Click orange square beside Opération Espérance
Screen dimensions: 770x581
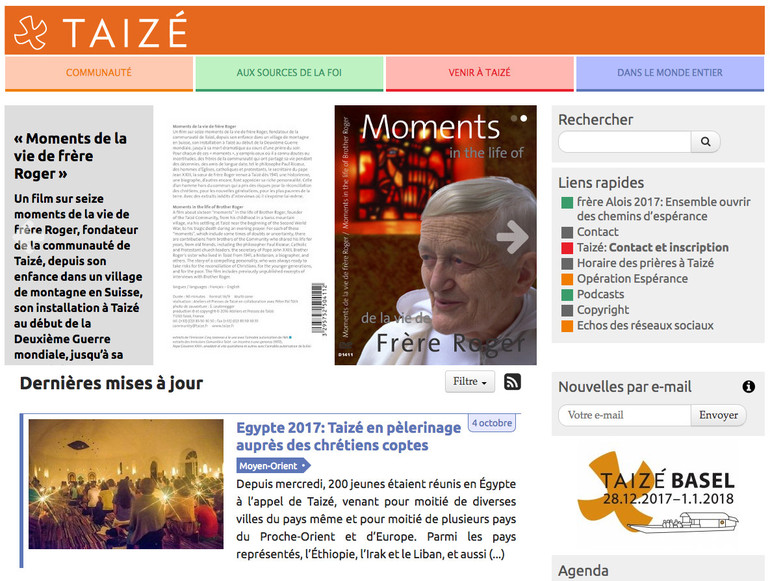click(567, 279)
